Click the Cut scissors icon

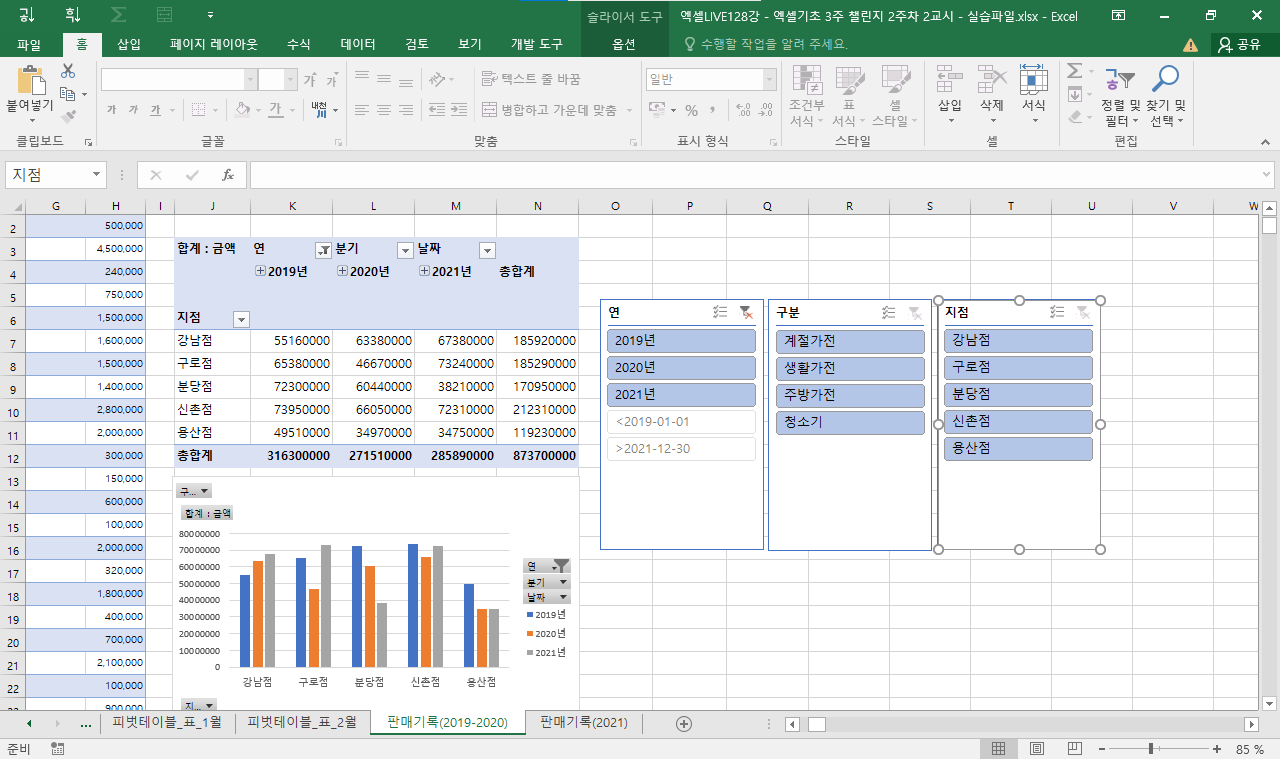pos(68,71)
